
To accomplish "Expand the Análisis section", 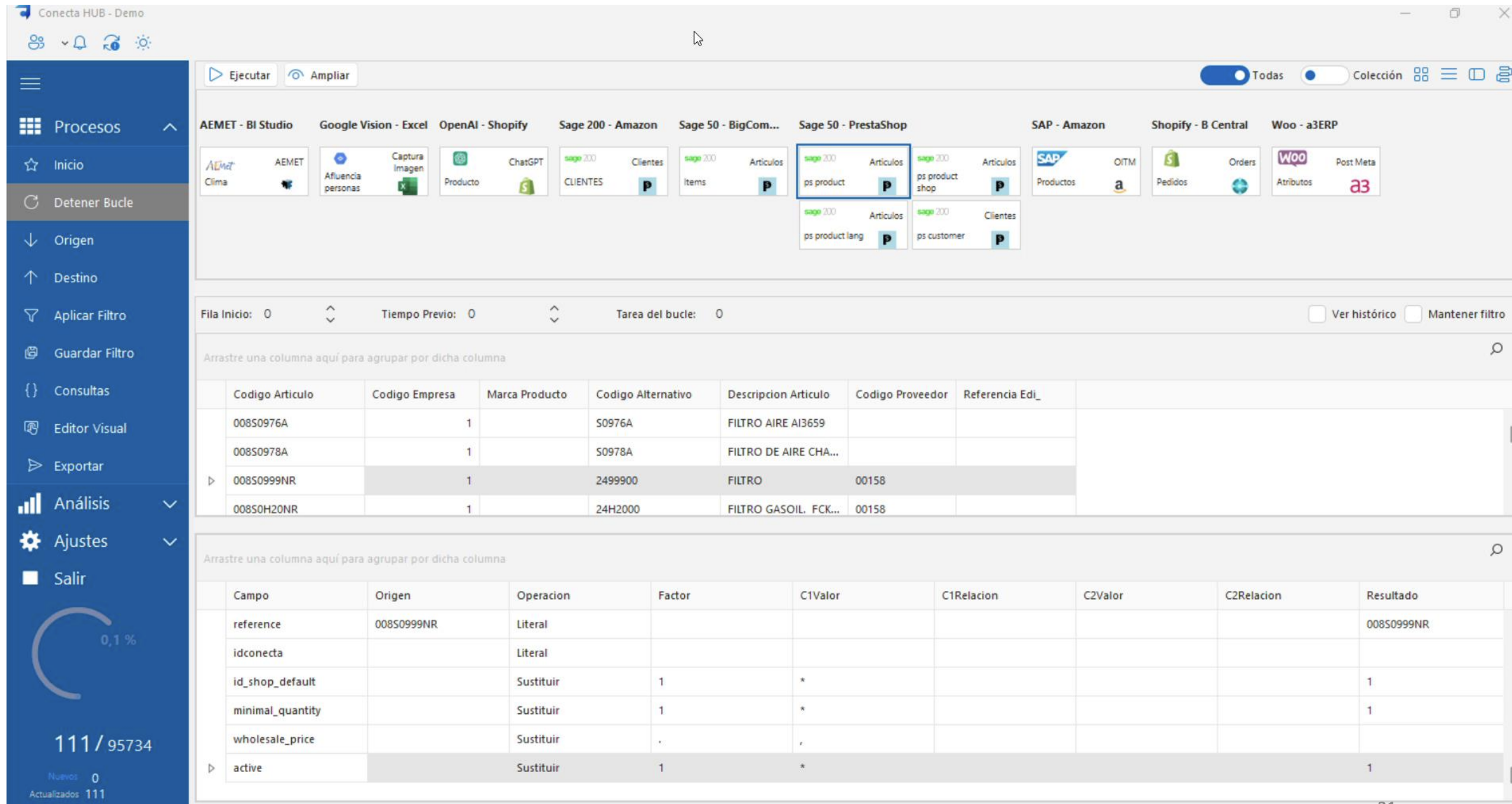I will click(x=170, y=503).
